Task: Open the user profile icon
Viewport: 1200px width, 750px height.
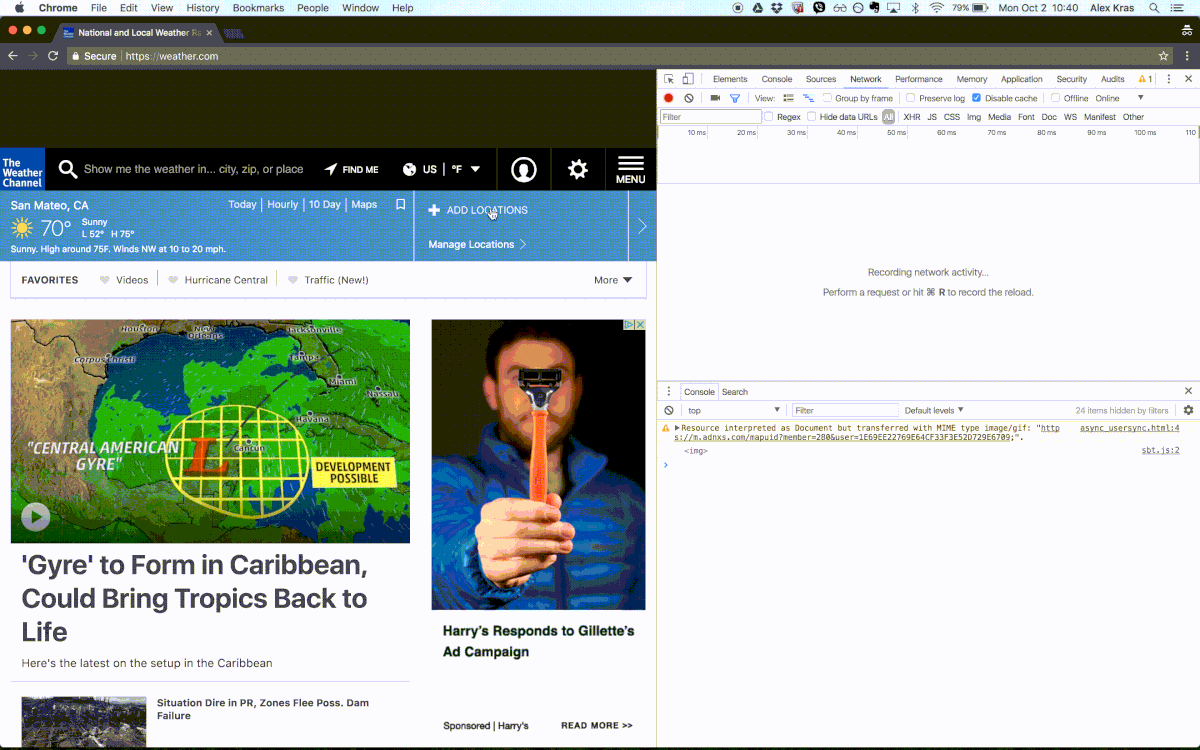Action: [x=524, y=169]
